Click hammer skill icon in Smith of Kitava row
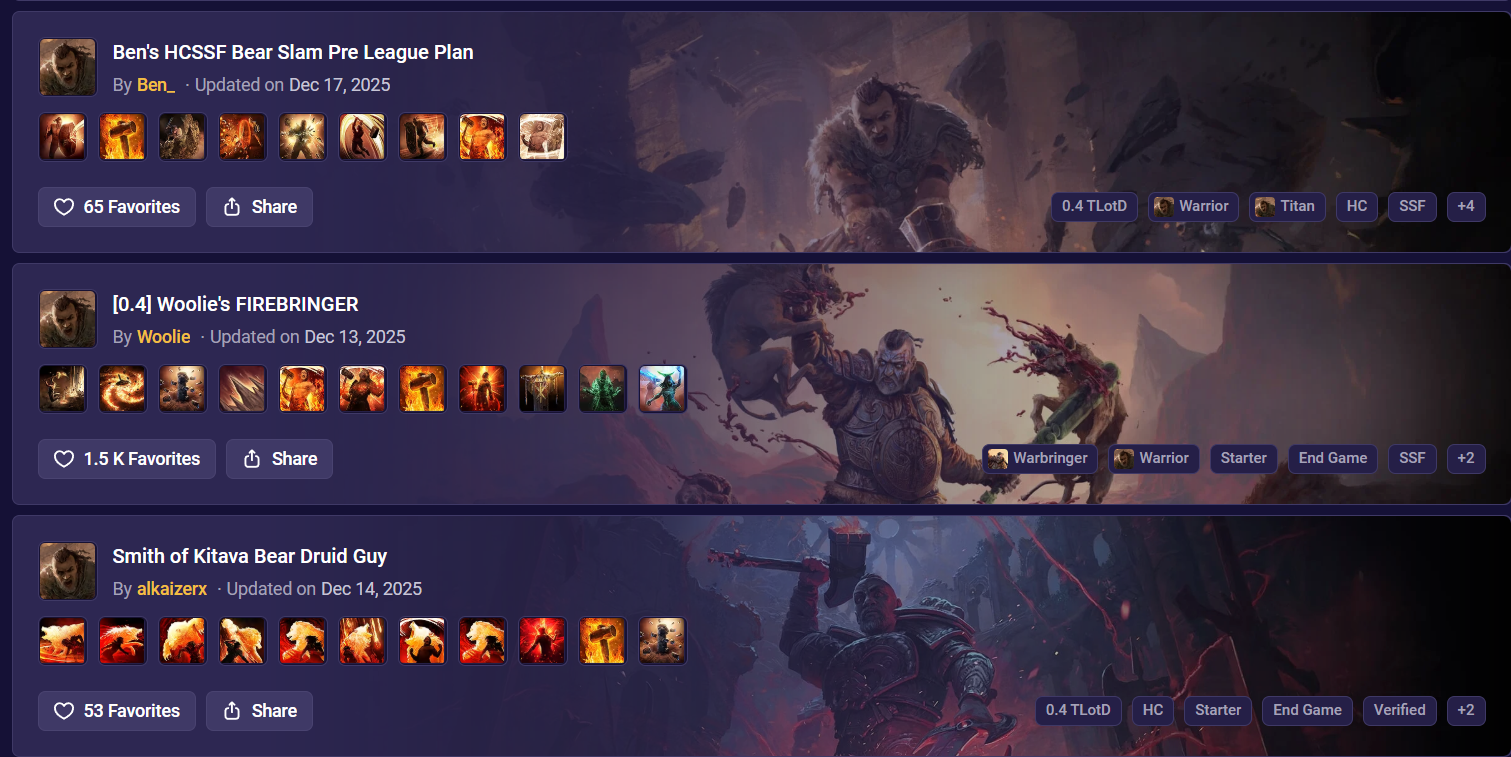The image size is (1511, 757). click(603, 641)
